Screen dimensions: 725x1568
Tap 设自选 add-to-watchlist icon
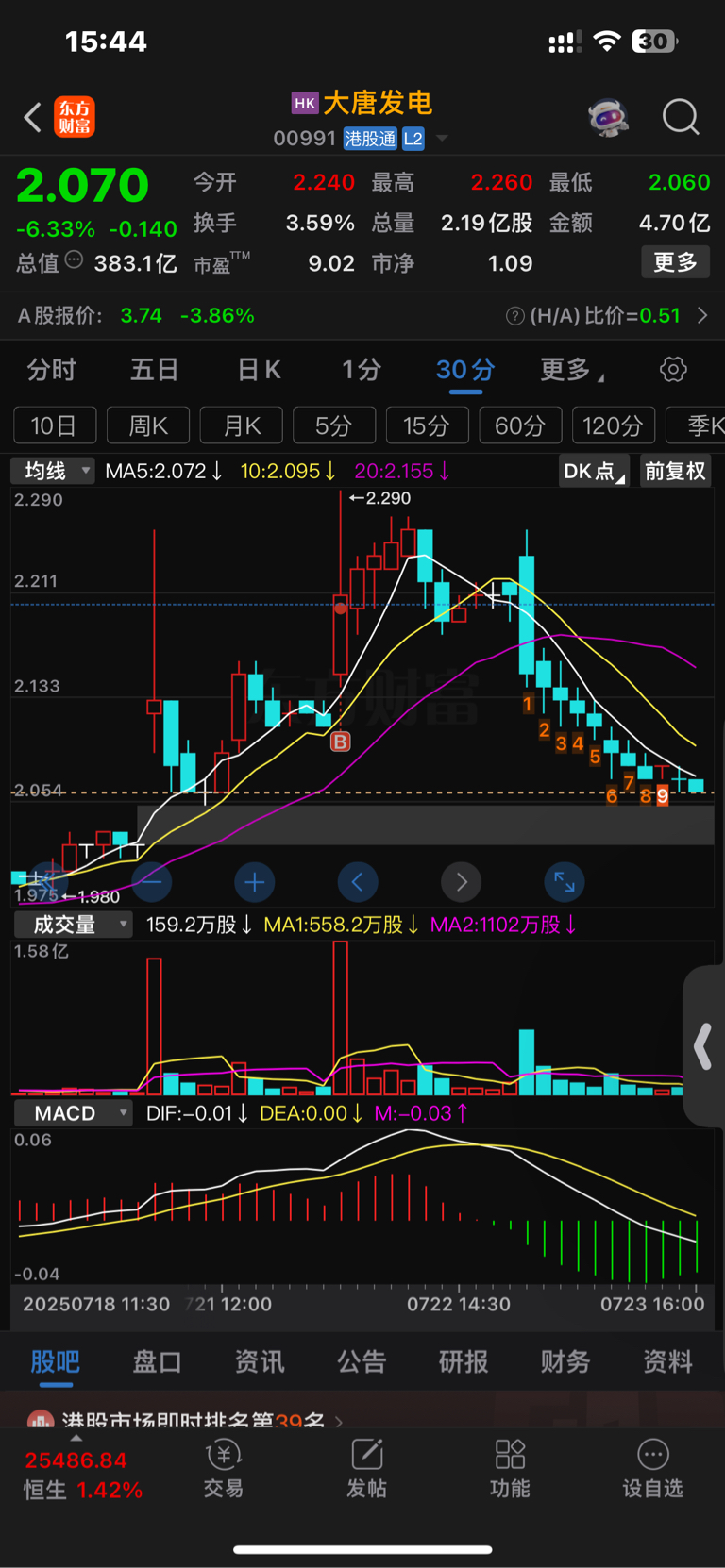coord(652,1470)
